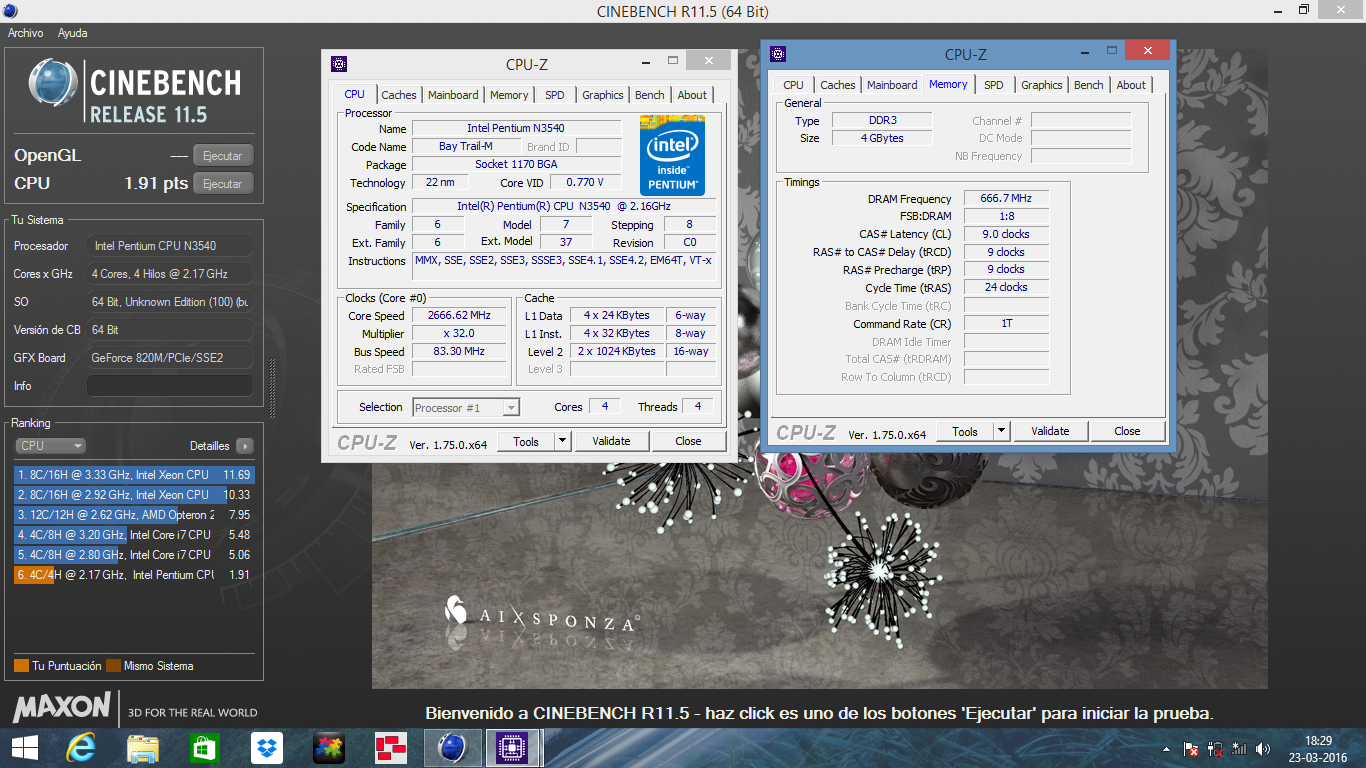Click Validate in left CPU-Z window

[x=611, y=441]
